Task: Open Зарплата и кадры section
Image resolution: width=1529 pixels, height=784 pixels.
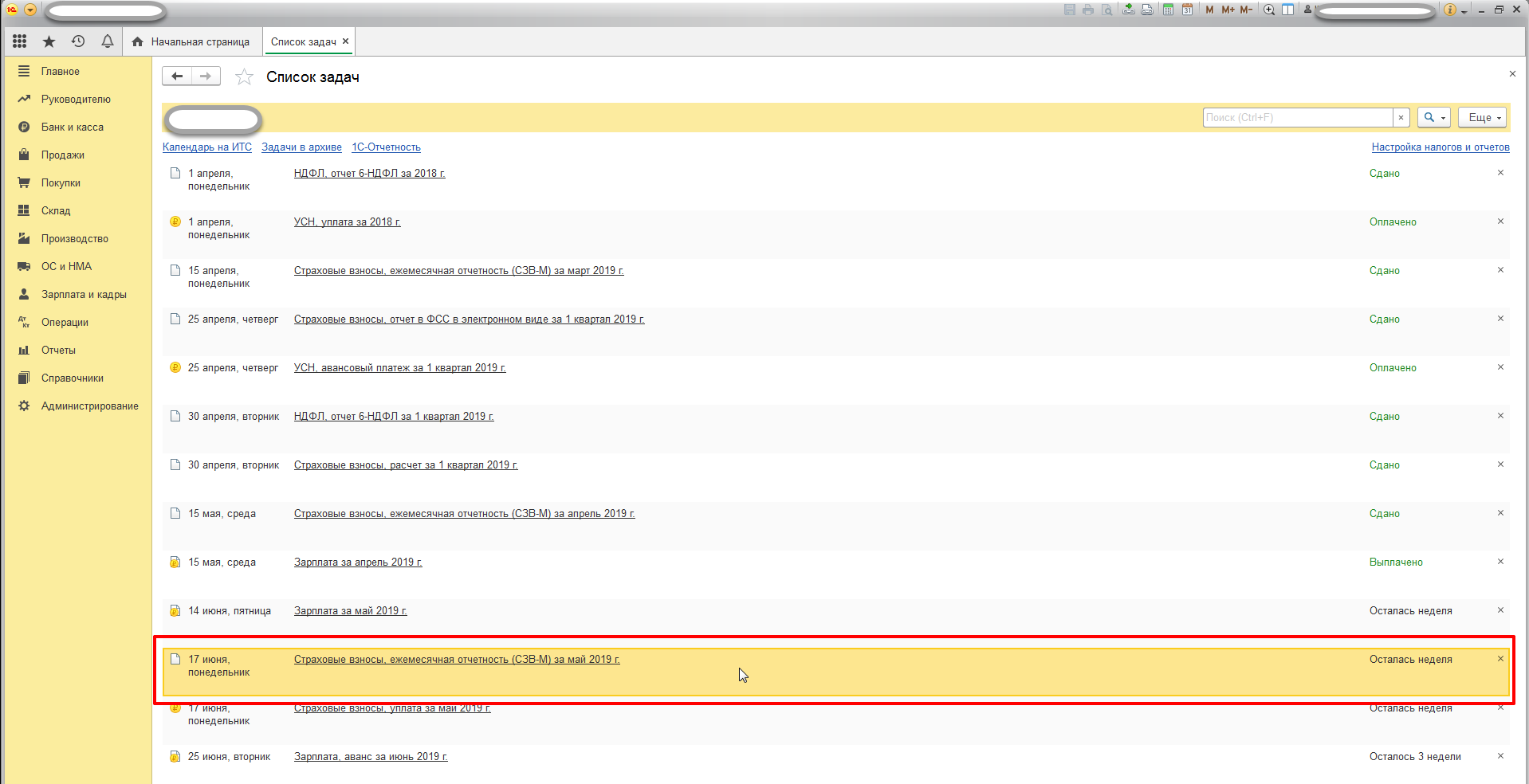Action: pyautogui.click(x=84, y=295)
